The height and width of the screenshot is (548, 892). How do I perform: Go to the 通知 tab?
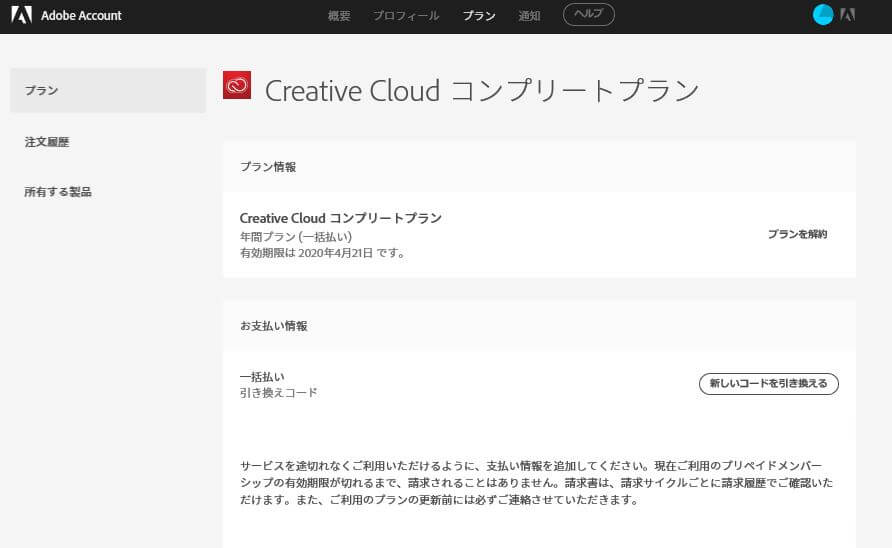529,16
